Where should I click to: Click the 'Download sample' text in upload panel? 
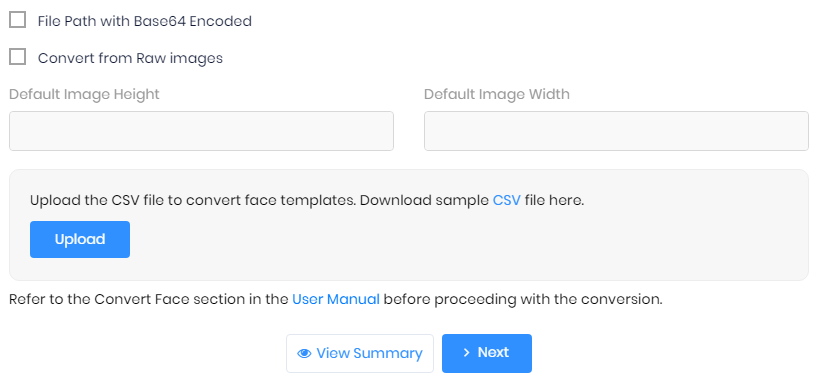(x=424, y=200)
